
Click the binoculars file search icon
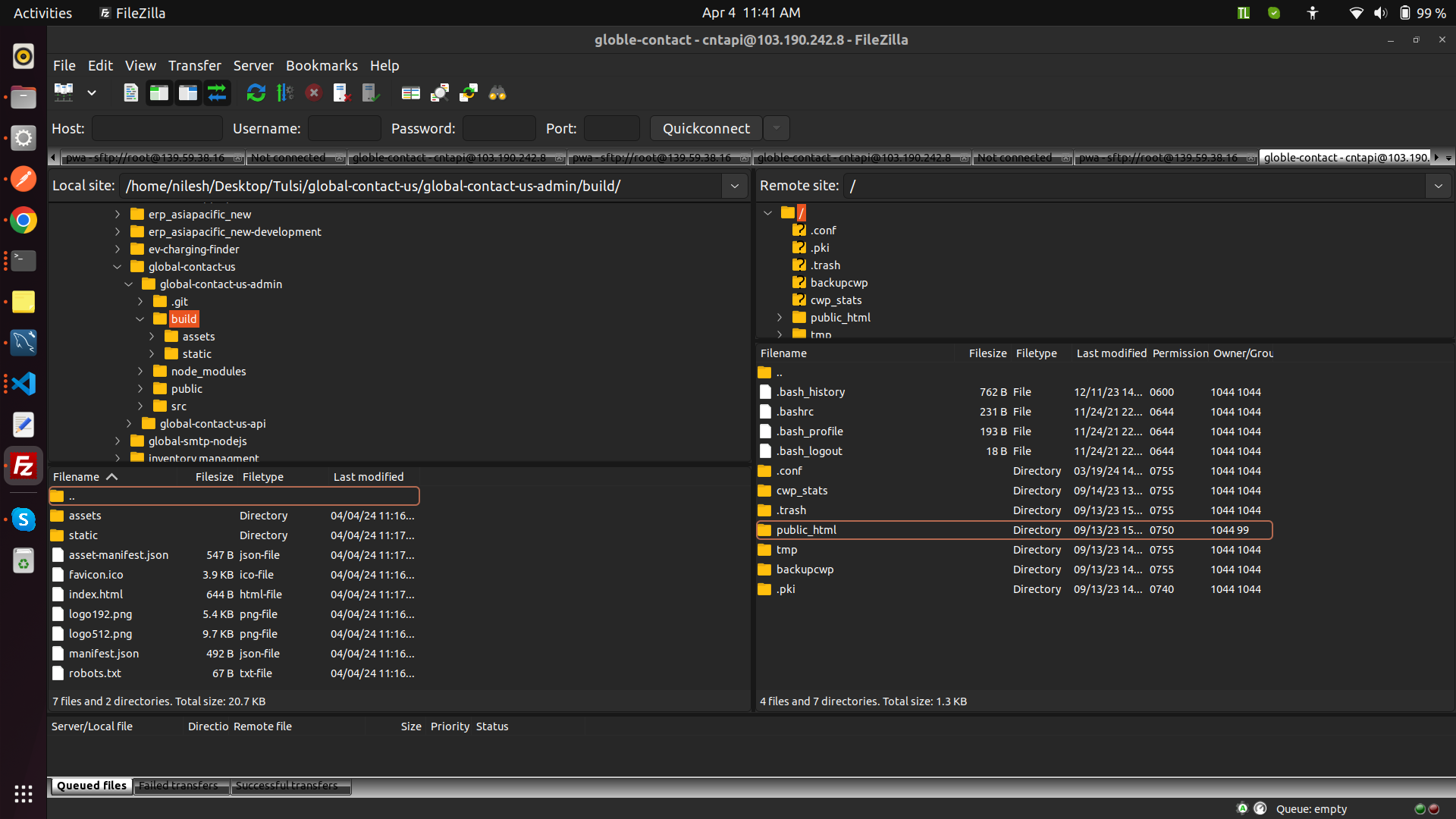[x=497, y=93]
